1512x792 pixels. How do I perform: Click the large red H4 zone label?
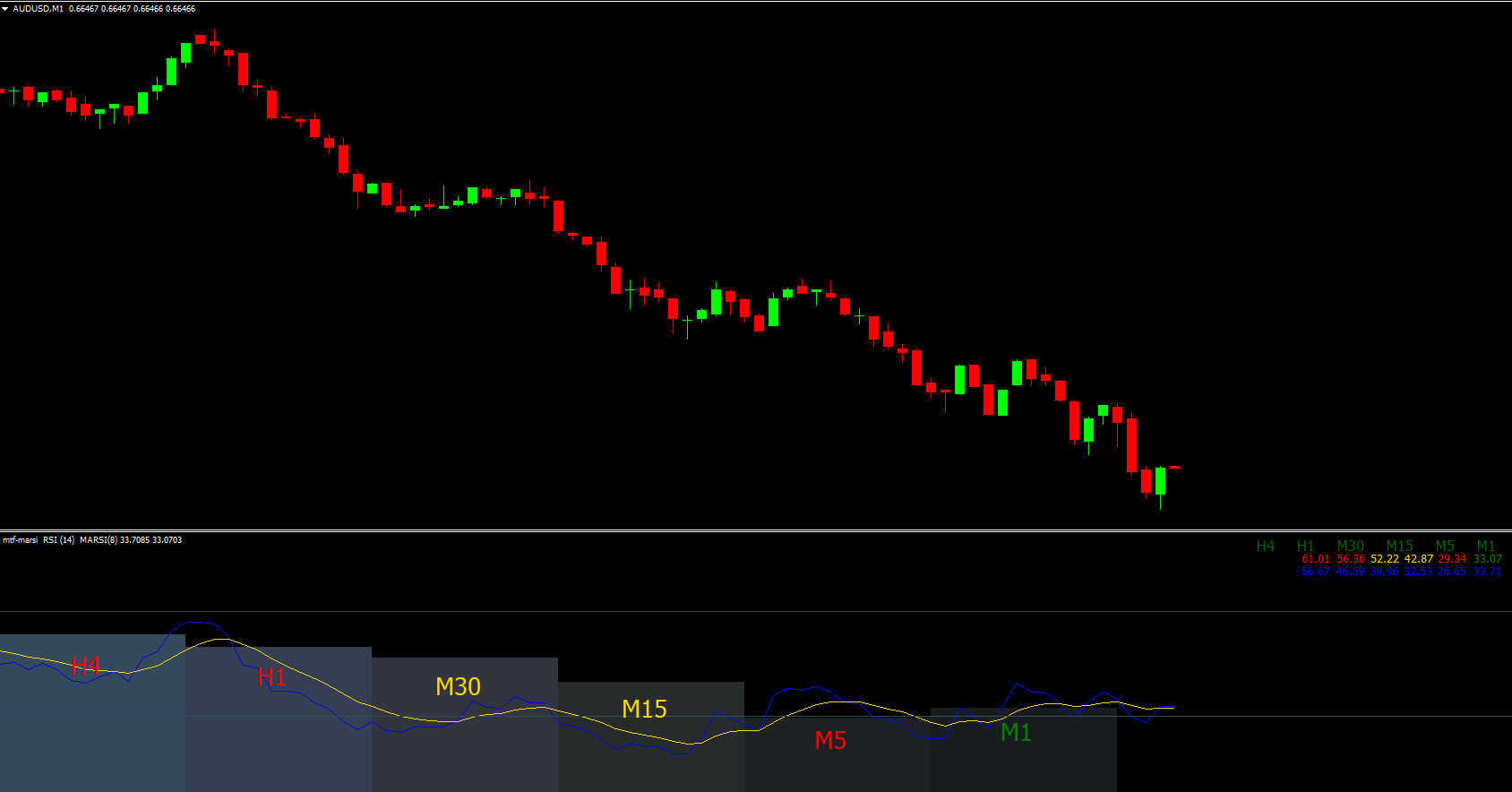pyautogui.click(x=86, y=666)
